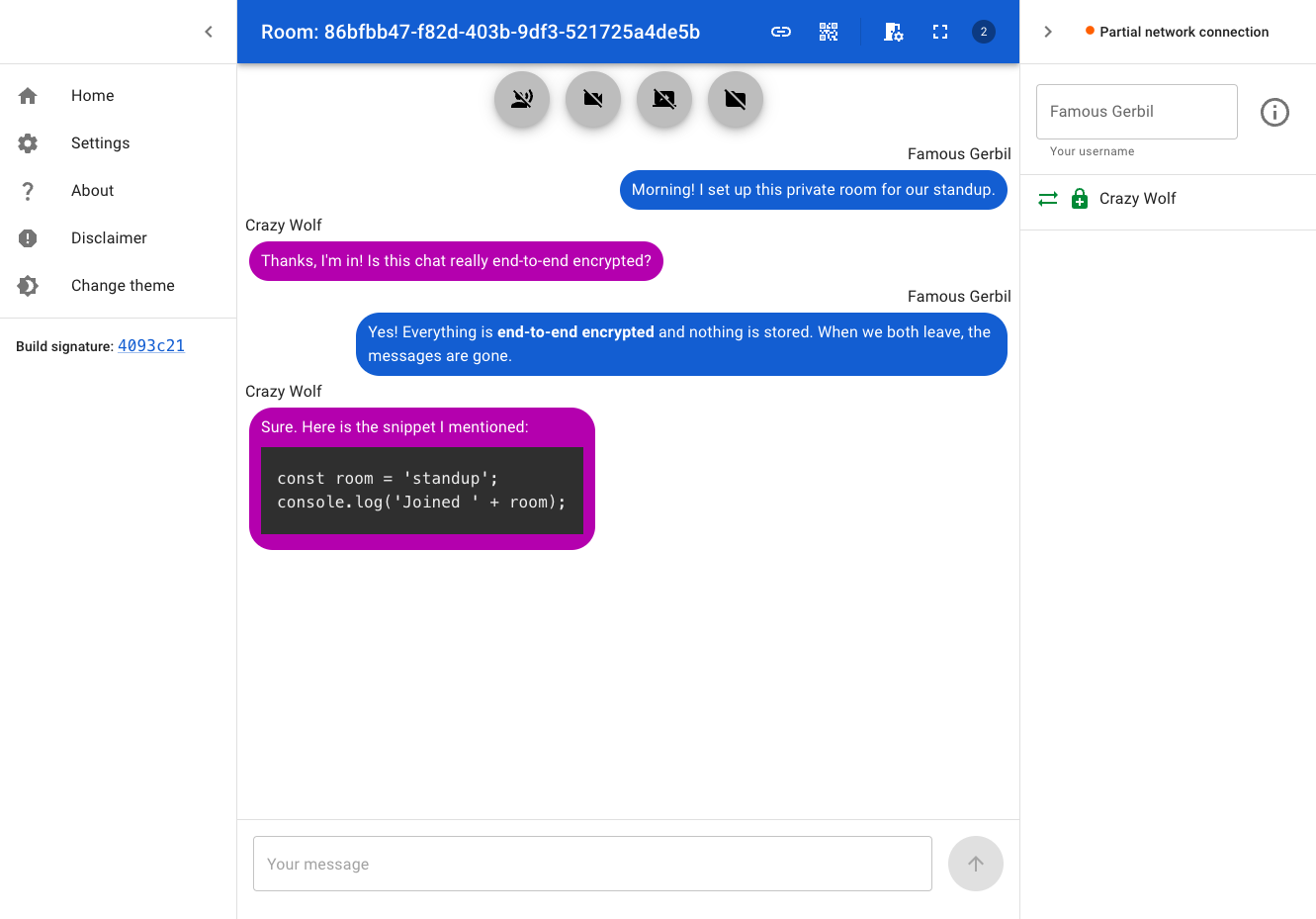Open the About page
The image size is (1316, 919).
tap(119, 191)
